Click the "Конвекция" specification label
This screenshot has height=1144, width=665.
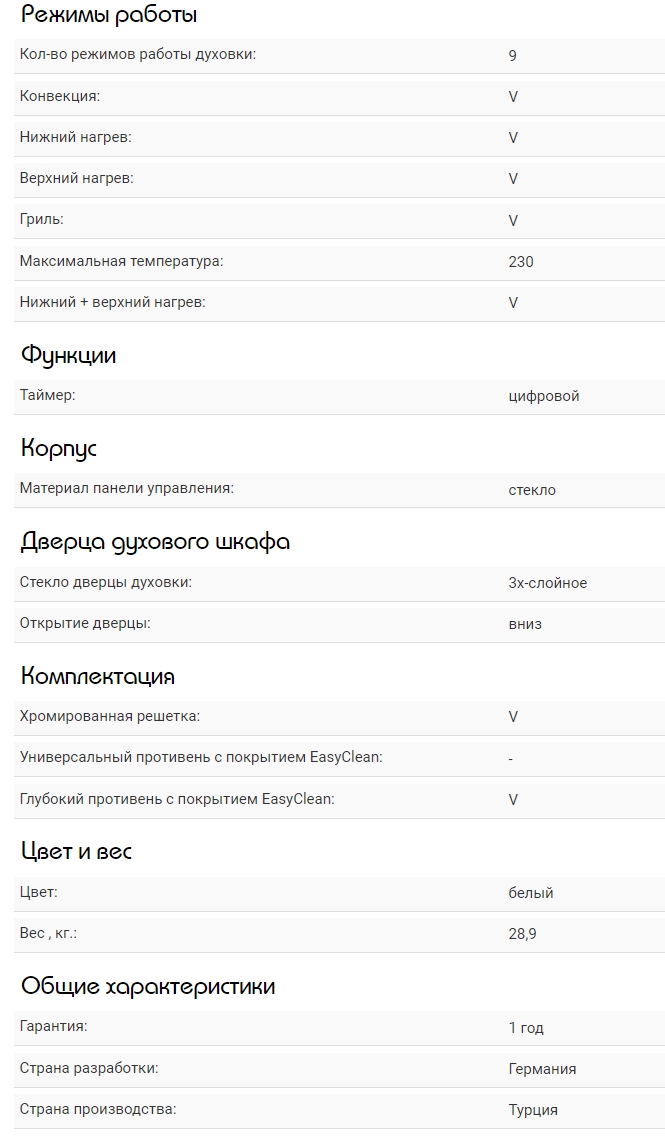pos(60,96)
